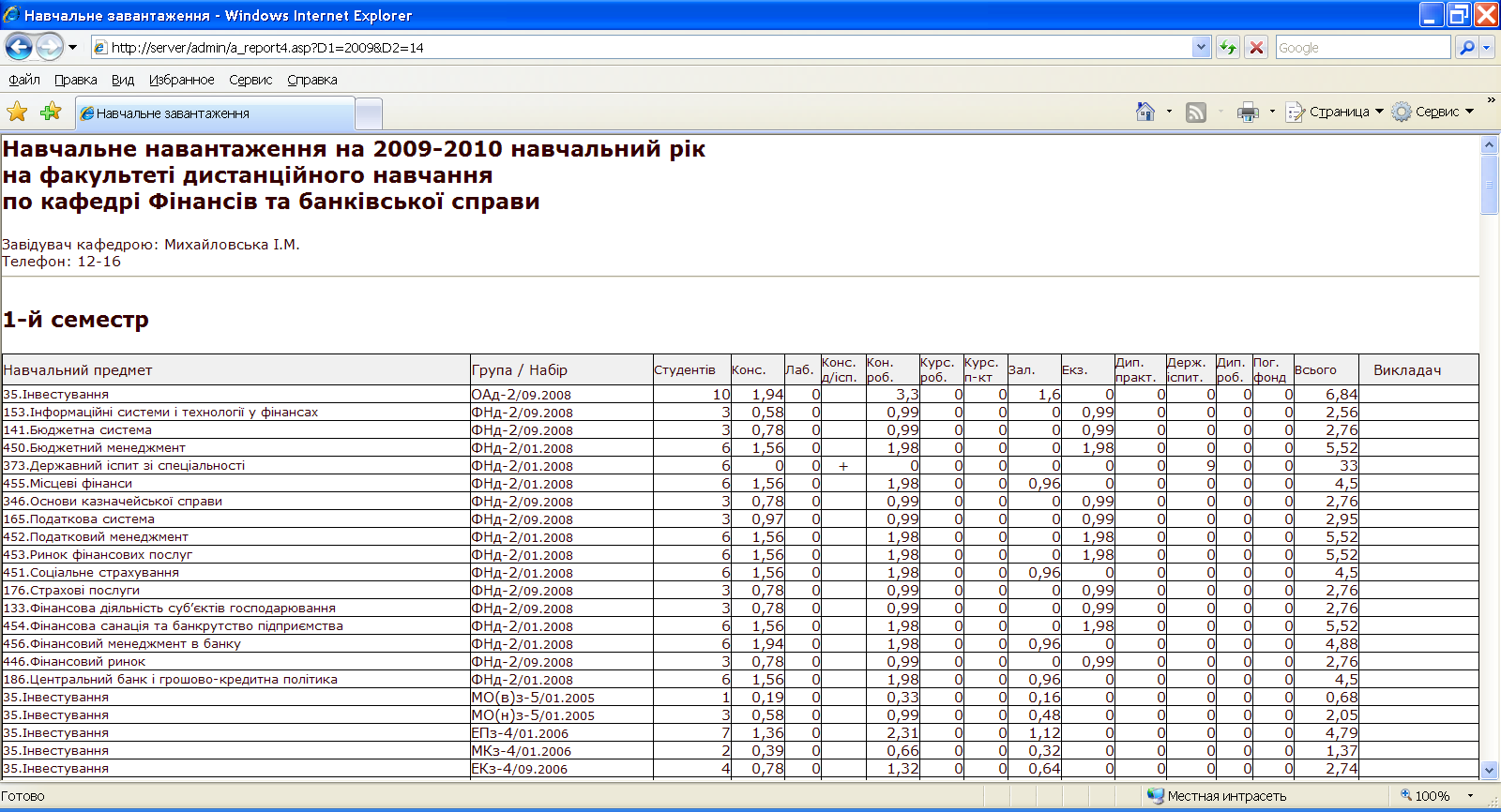Click row 453.Ринок фінансових послуг
The image size is (1501, 812).
click(740, 554)
